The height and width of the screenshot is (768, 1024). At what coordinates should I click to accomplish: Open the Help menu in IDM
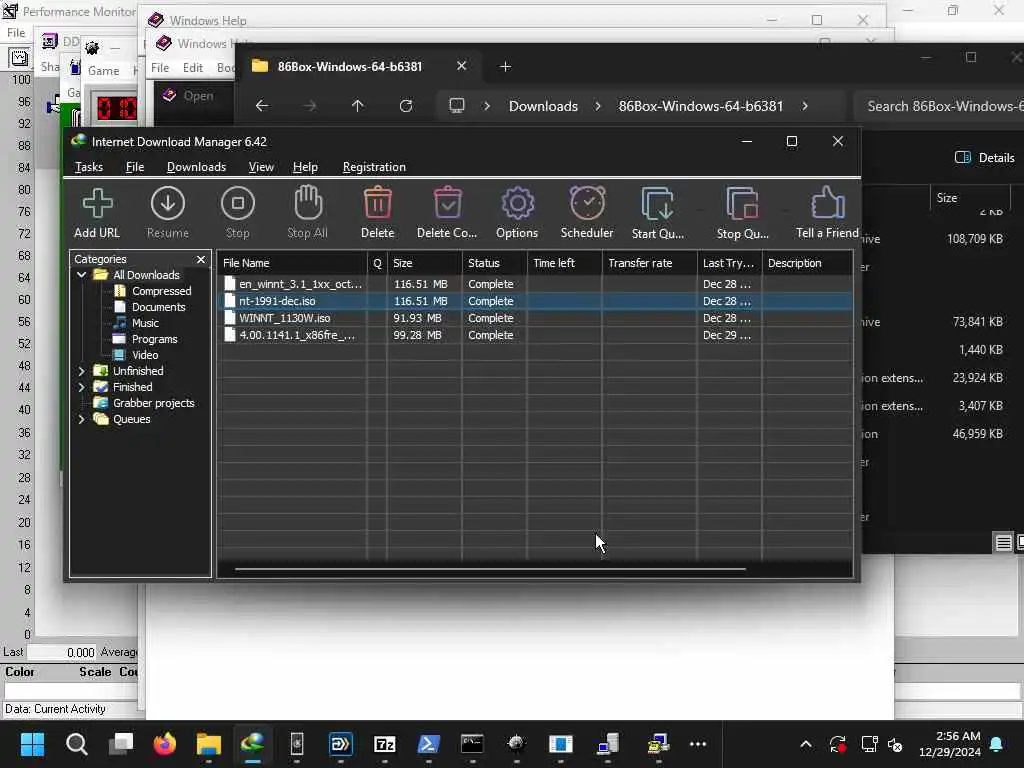pyautogui.click(x=305, y=167)
